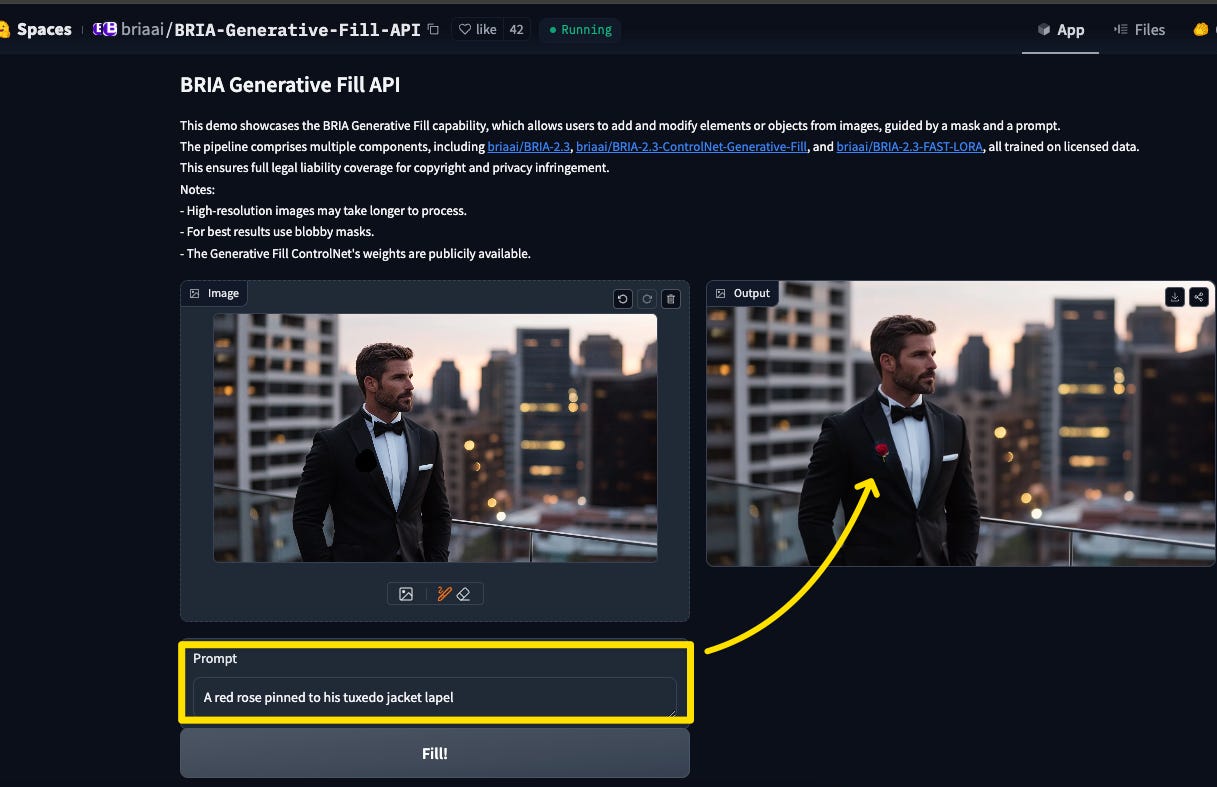Open the briaai/BRIA-2.3 model link
The height and width of the screenshot is (787, 1217).
click(529, 147)
